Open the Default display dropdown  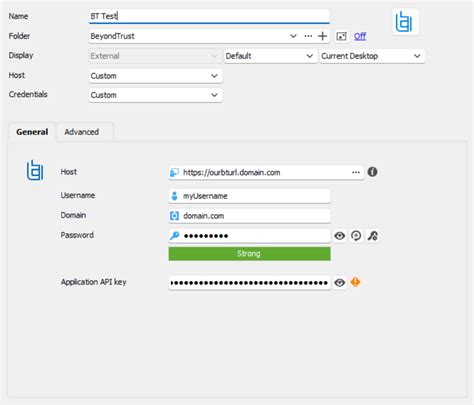click(270, 56)
